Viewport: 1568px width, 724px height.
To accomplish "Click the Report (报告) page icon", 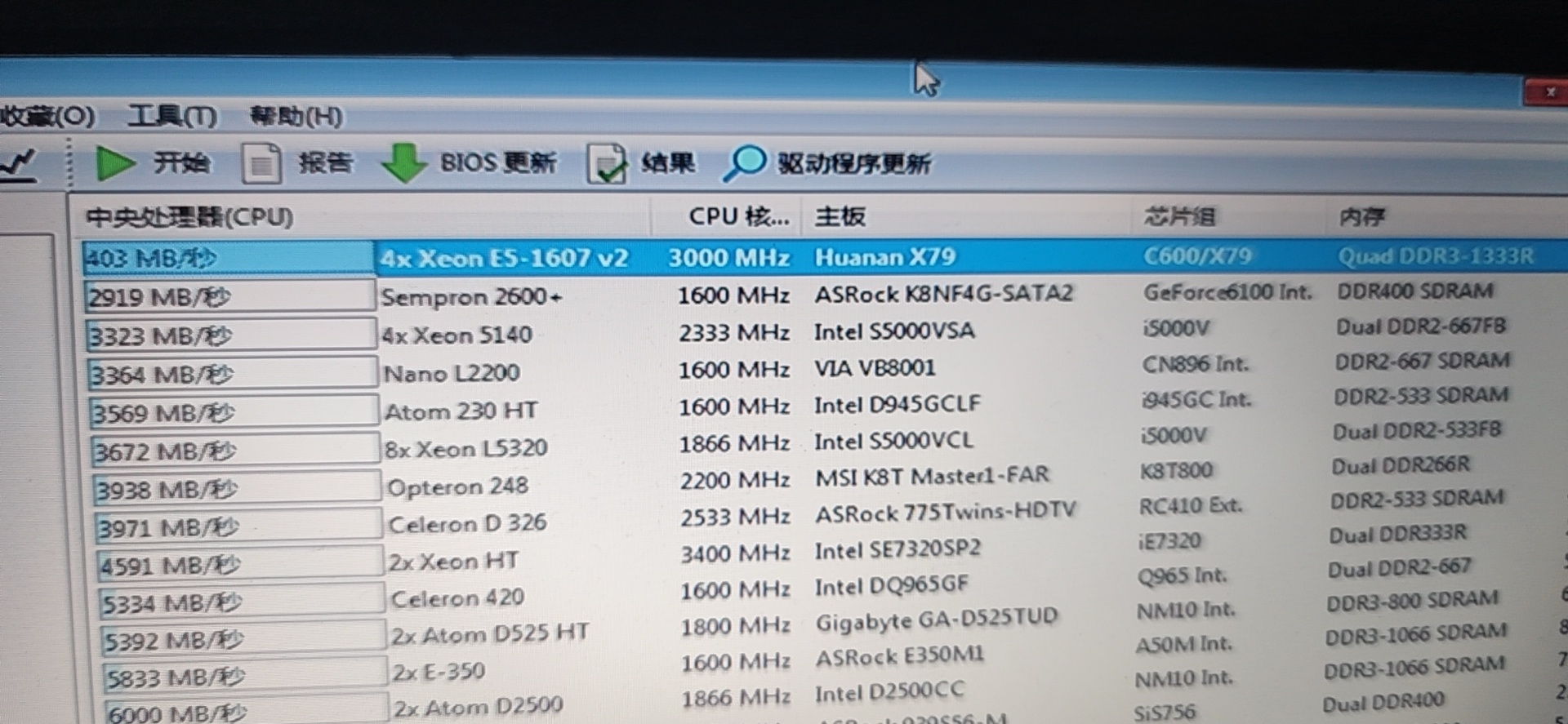I will (x=261, y=162).
